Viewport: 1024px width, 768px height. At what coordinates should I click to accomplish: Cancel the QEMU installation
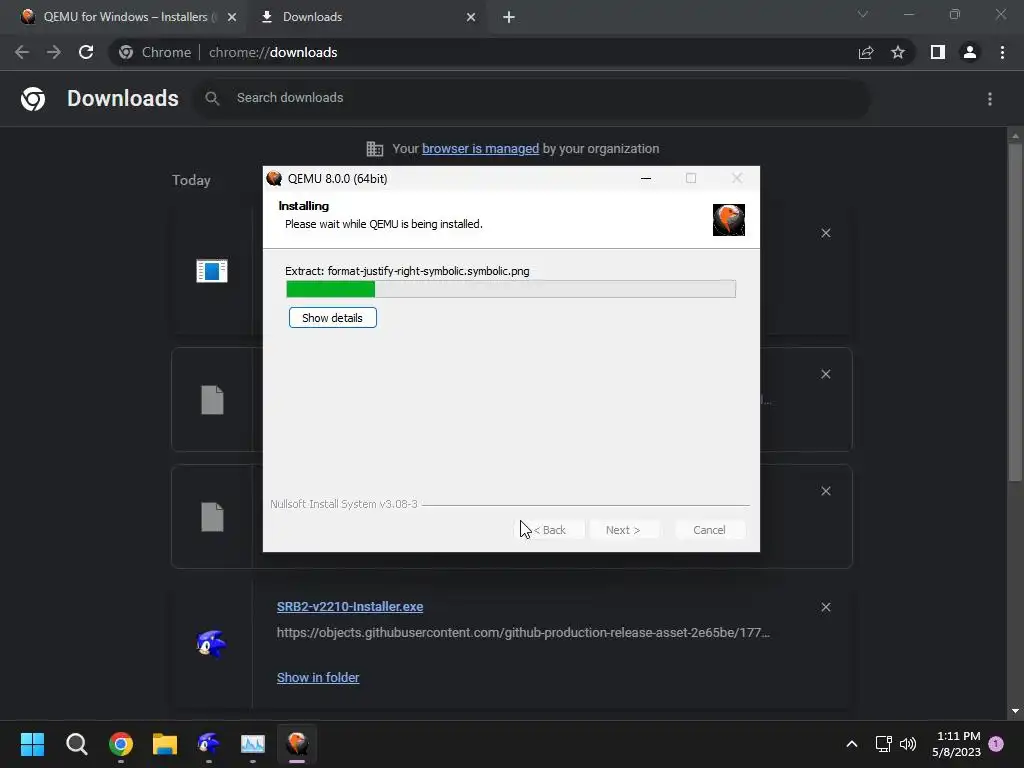[709, 530]
